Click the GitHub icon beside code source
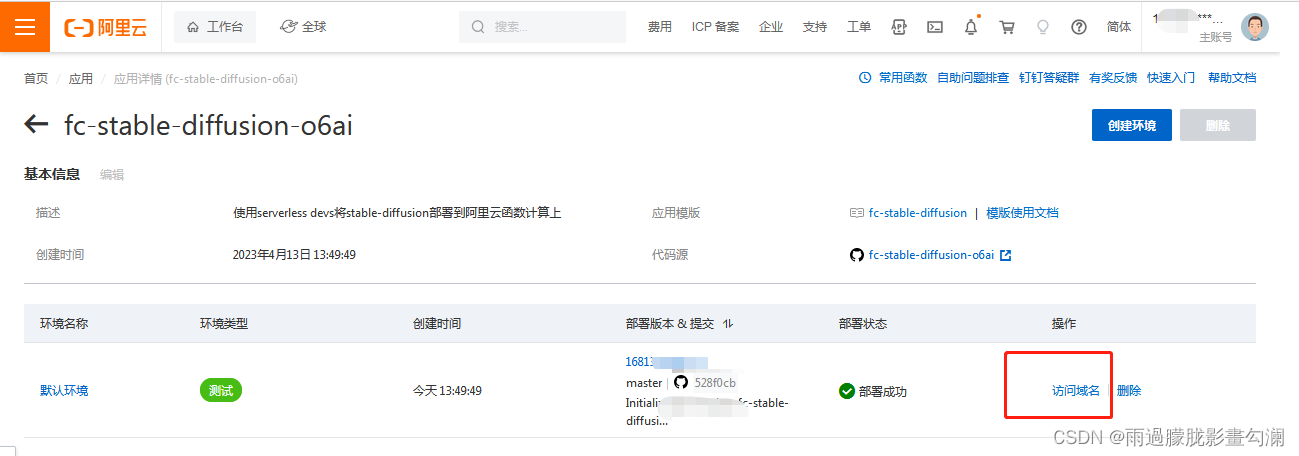1299x456 pixels. tap(856, 255)
